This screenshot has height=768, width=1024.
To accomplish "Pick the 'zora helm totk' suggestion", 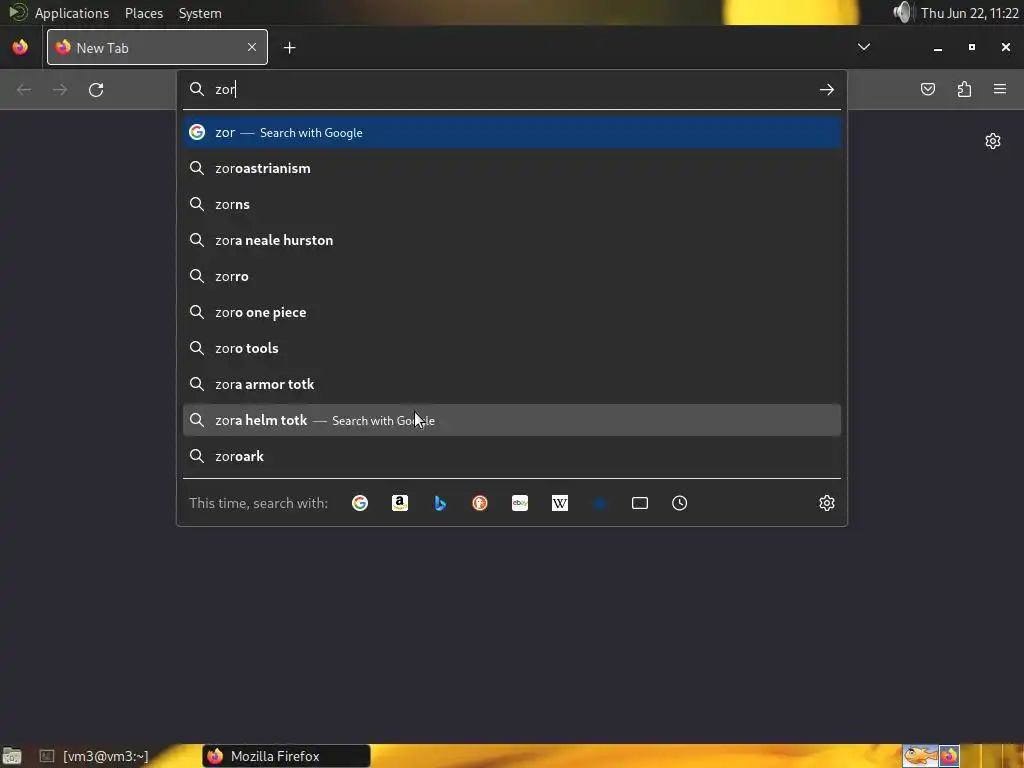I will 511,420.
